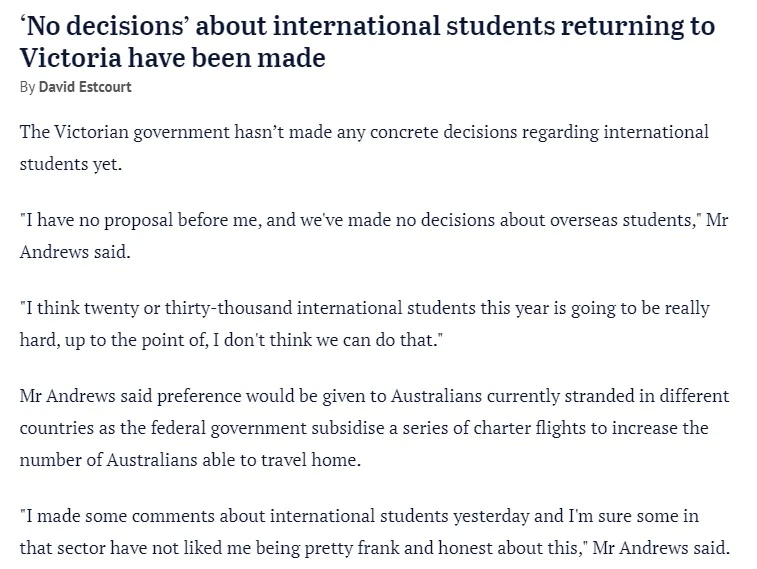
Task: Click the quote beginning 'I think twenty or thirty-thousand'
Action: (364, 324)
